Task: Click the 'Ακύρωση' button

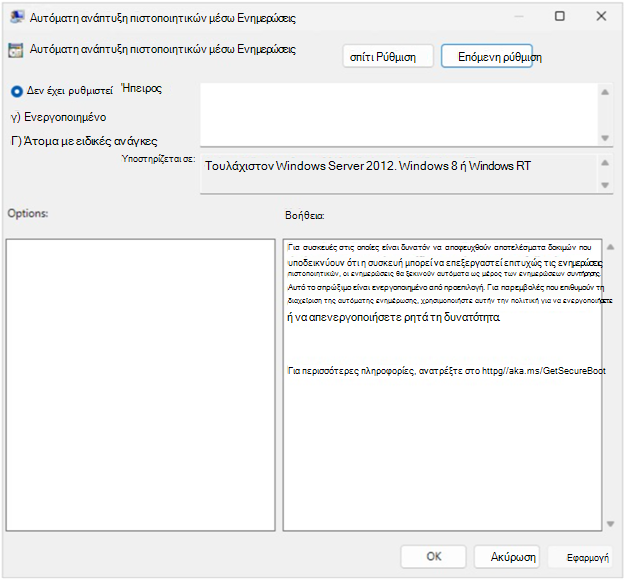Action: coord(507,556)
